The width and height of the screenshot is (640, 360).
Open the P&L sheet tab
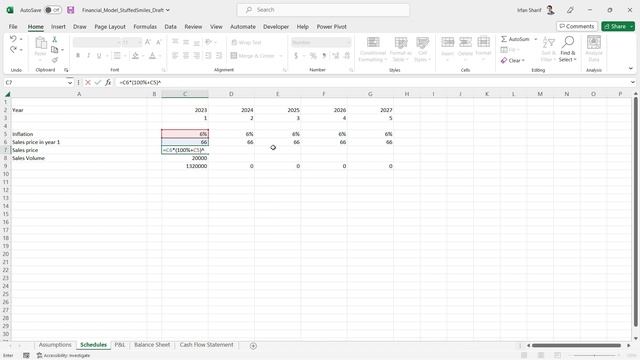120,345
